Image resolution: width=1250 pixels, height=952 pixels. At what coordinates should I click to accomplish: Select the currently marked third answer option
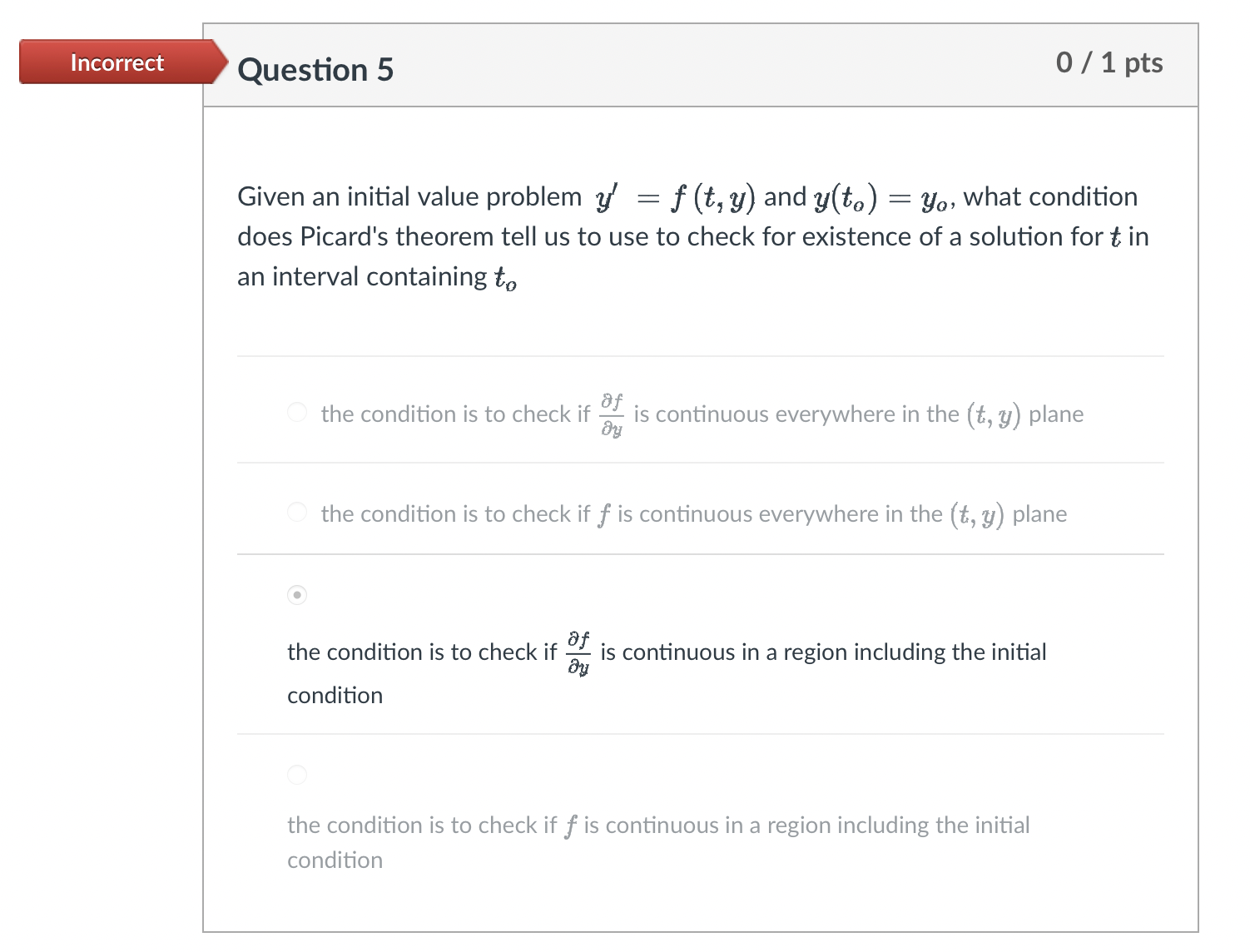point(296,595)
